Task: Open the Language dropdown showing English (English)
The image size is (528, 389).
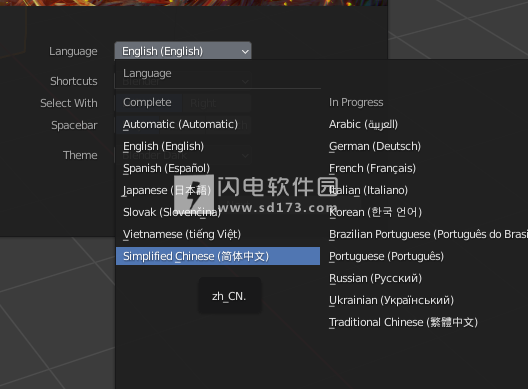Action: pyautogui.click(x=183, y=51)
